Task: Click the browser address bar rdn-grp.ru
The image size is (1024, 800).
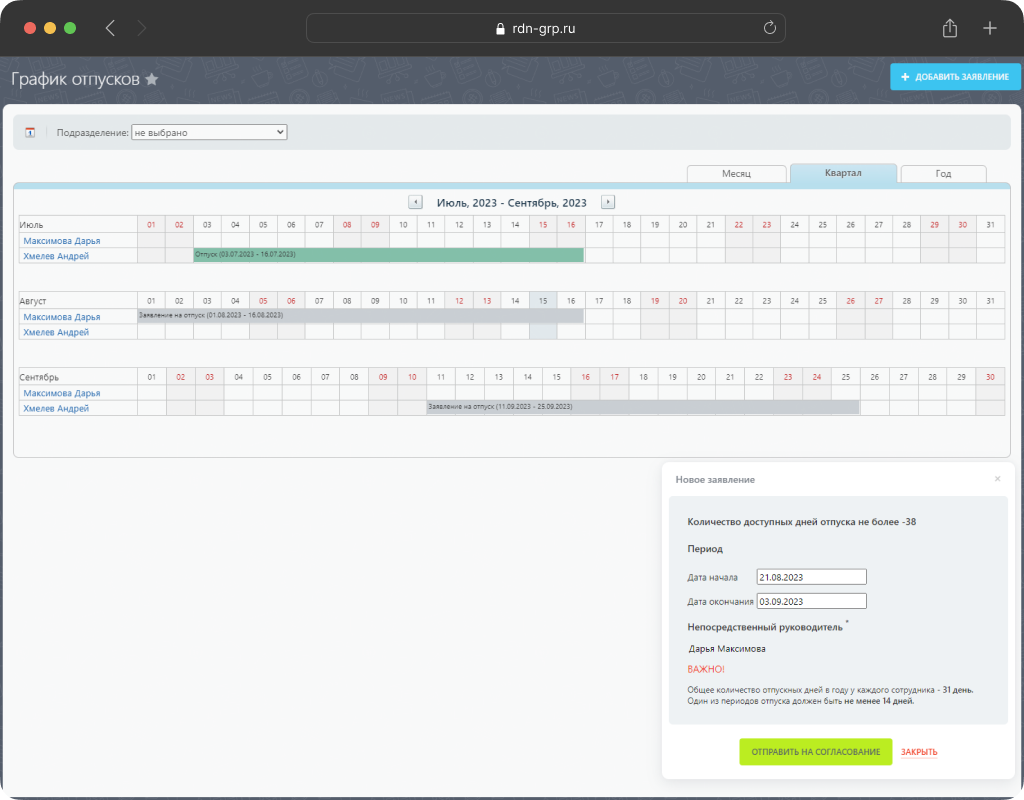Action: point(545,28)
